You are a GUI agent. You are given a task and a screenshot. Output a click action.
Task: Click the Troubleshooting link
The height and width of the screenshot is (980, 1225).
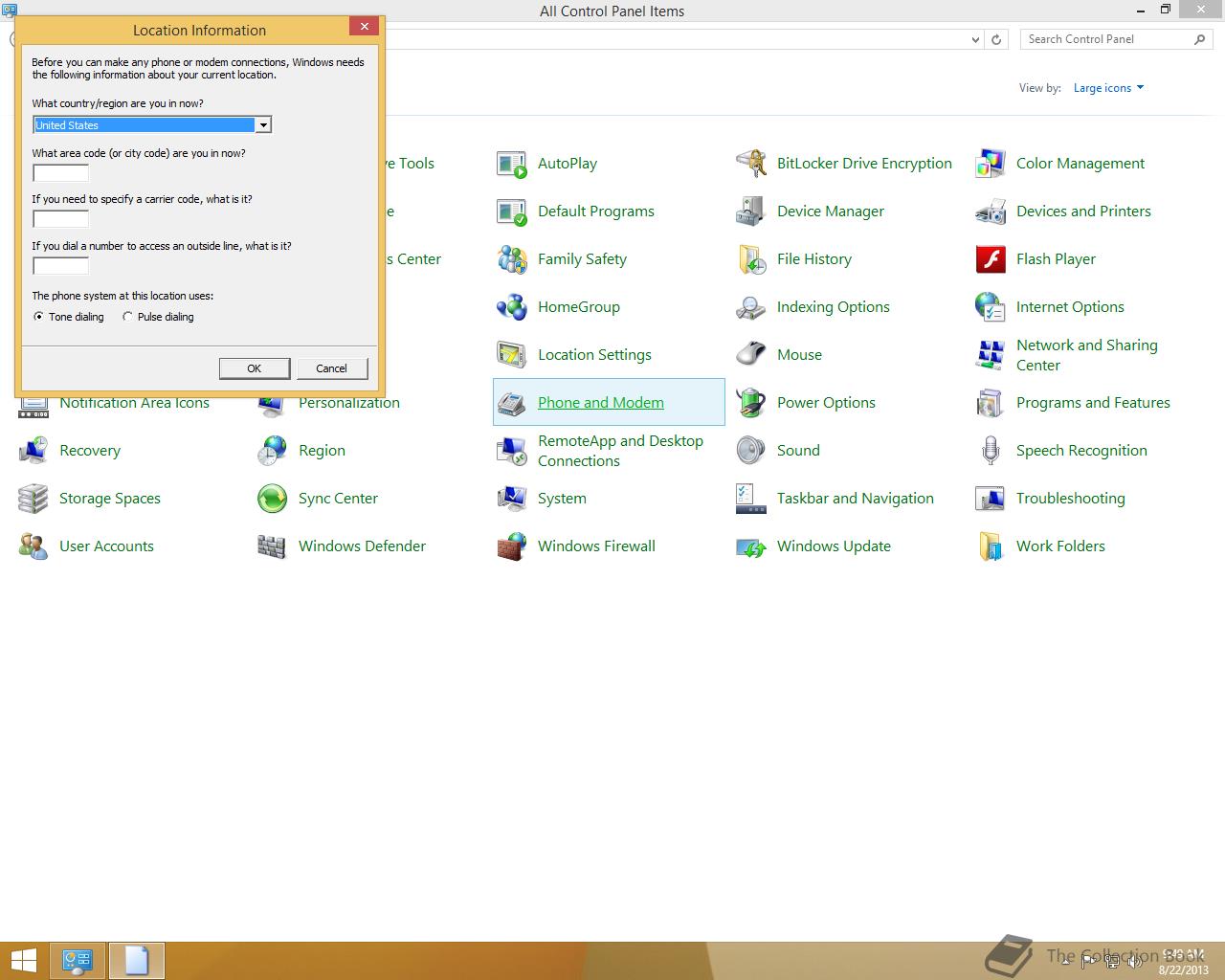(x=1071, y=499)
